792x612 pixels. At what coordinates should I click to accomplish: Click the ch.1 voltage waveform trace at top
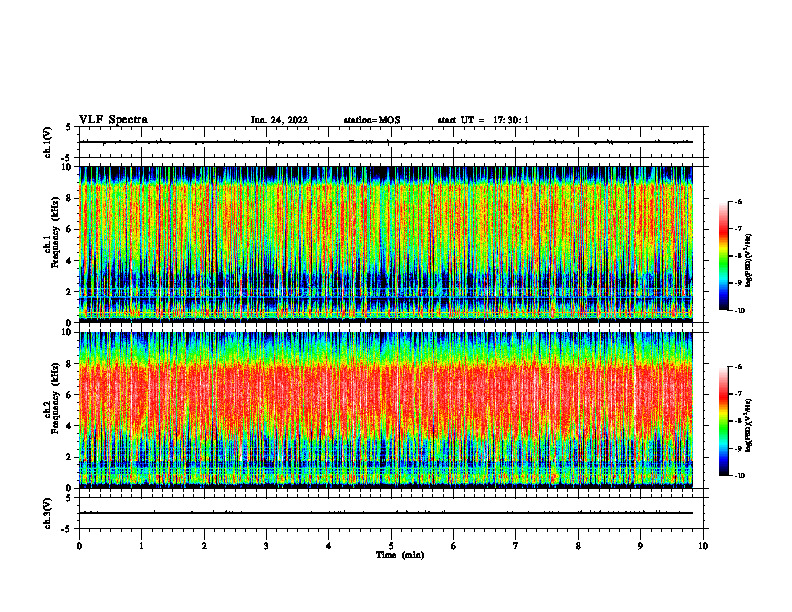386,142
